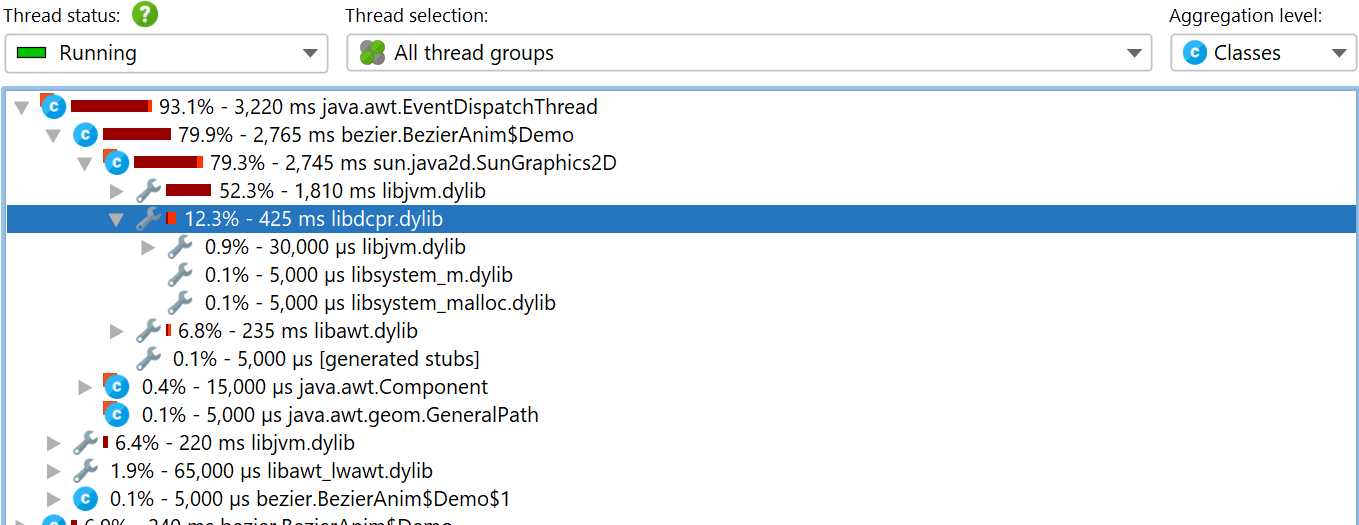Expand the 52.3% libjvm.dylib node

pos(116,190)
